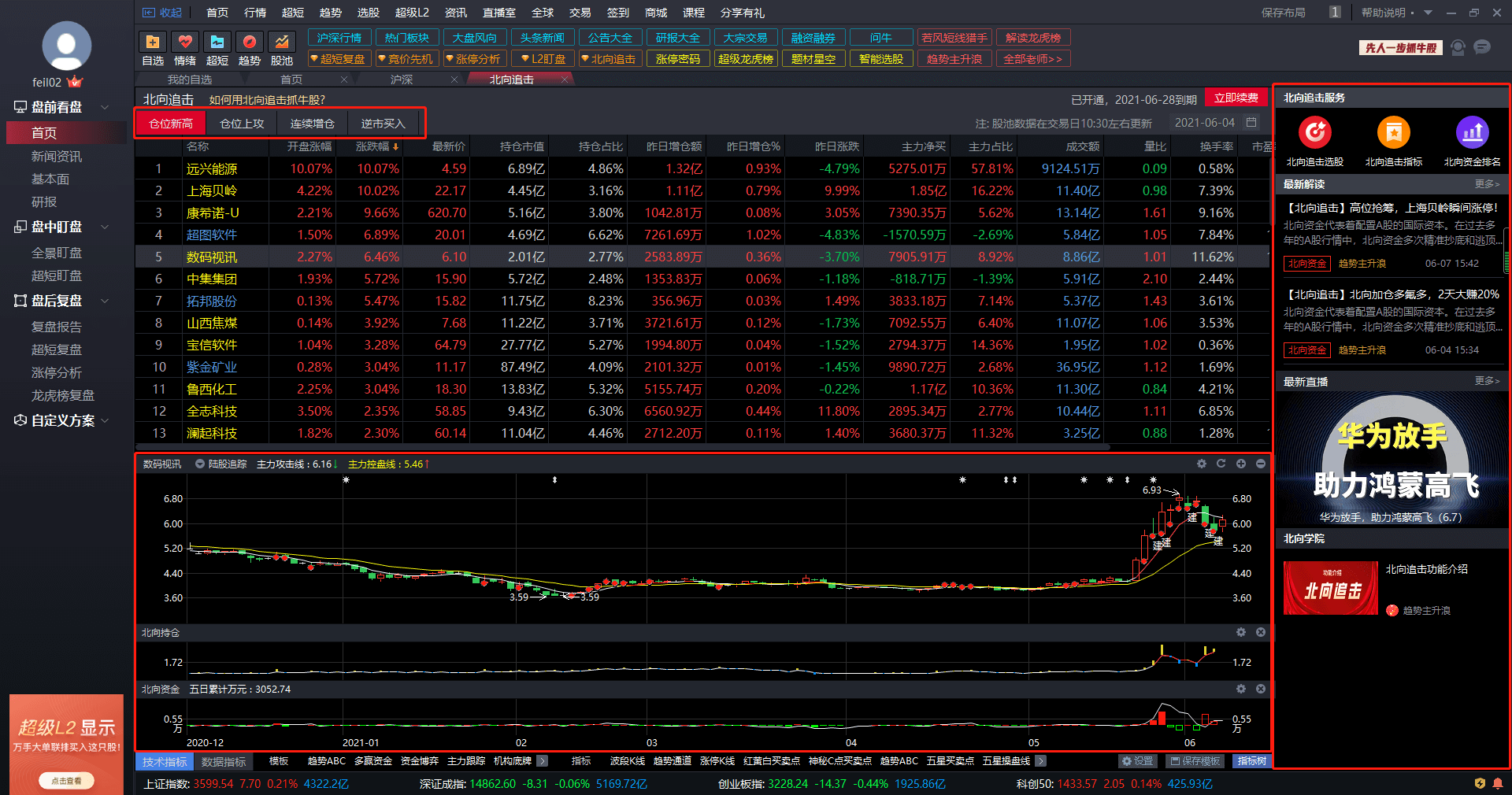Open the 竞价先机 dropdown button
The width and height of the screenshot is (1512, 795).
pos(406,59)
